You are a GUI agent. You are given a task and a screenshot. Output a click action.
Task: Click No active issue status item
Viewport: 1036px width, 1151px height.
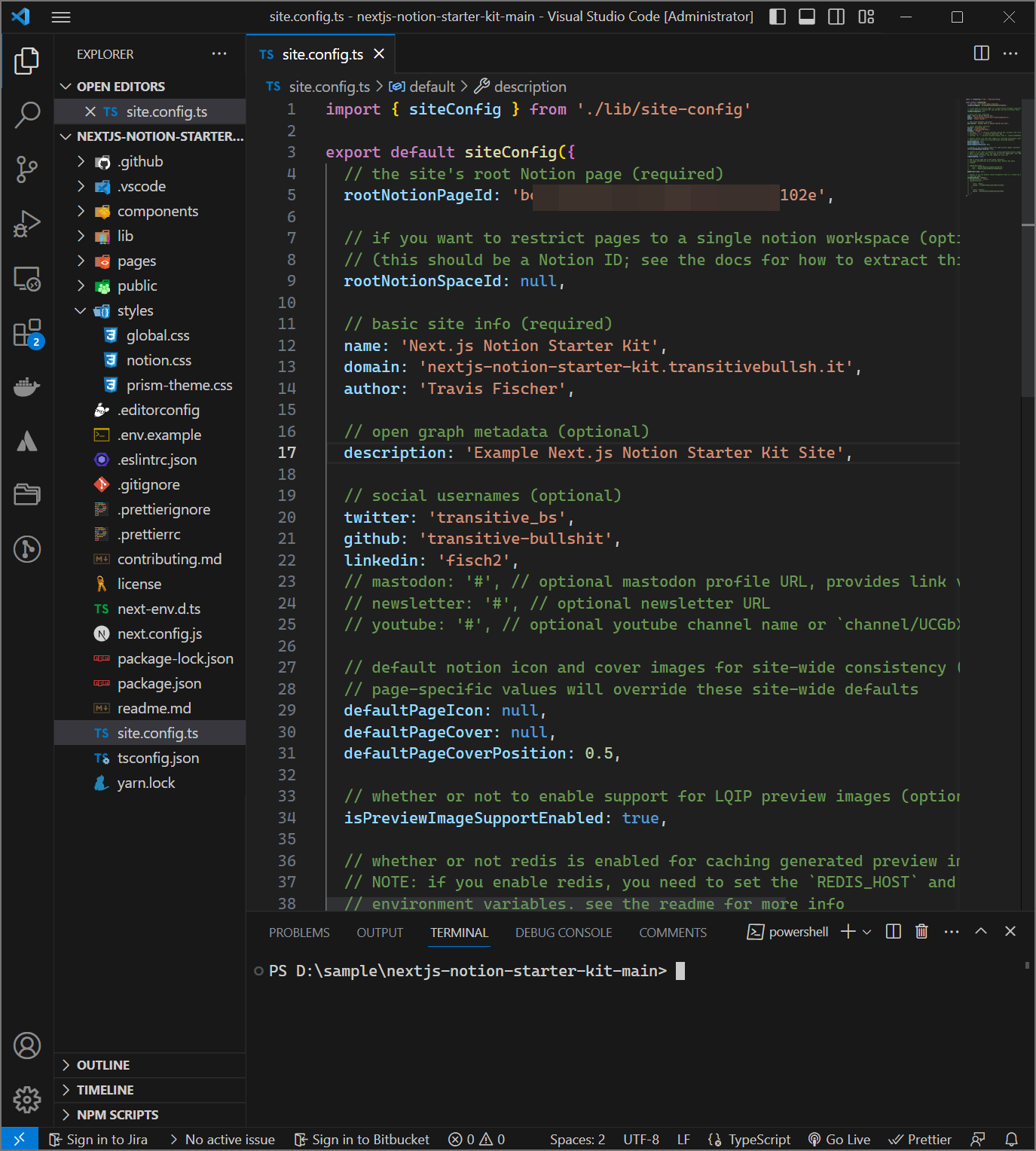click(222, 1140)
